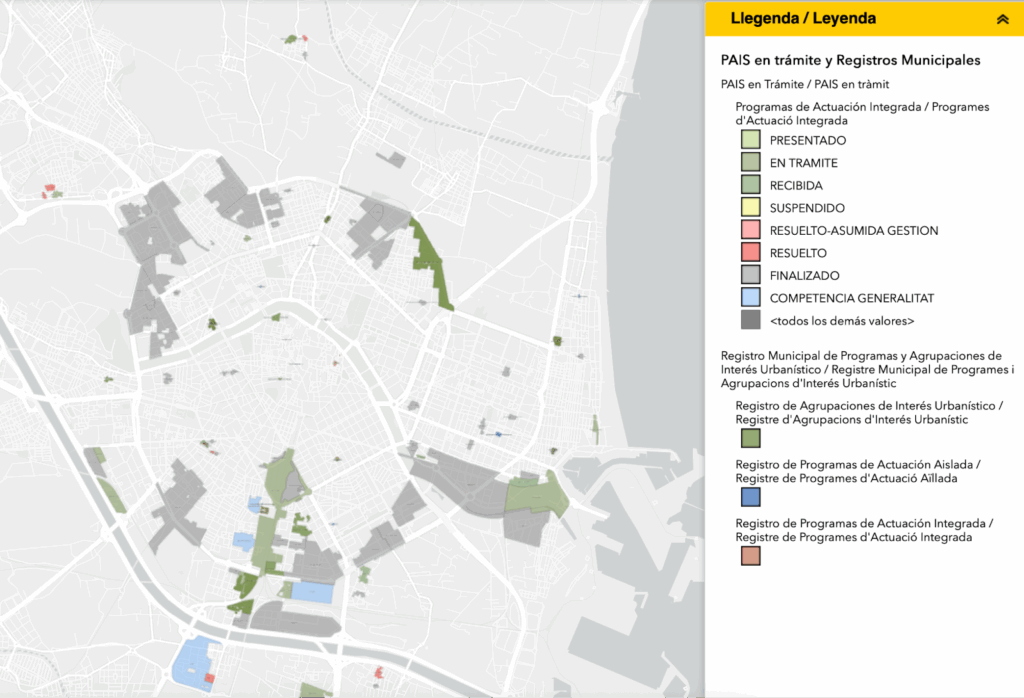The width and height of the screenshot is (1024, 698).
Task: Click the PRESENTADO legend swatch
Action: click(x=750, y=140)
